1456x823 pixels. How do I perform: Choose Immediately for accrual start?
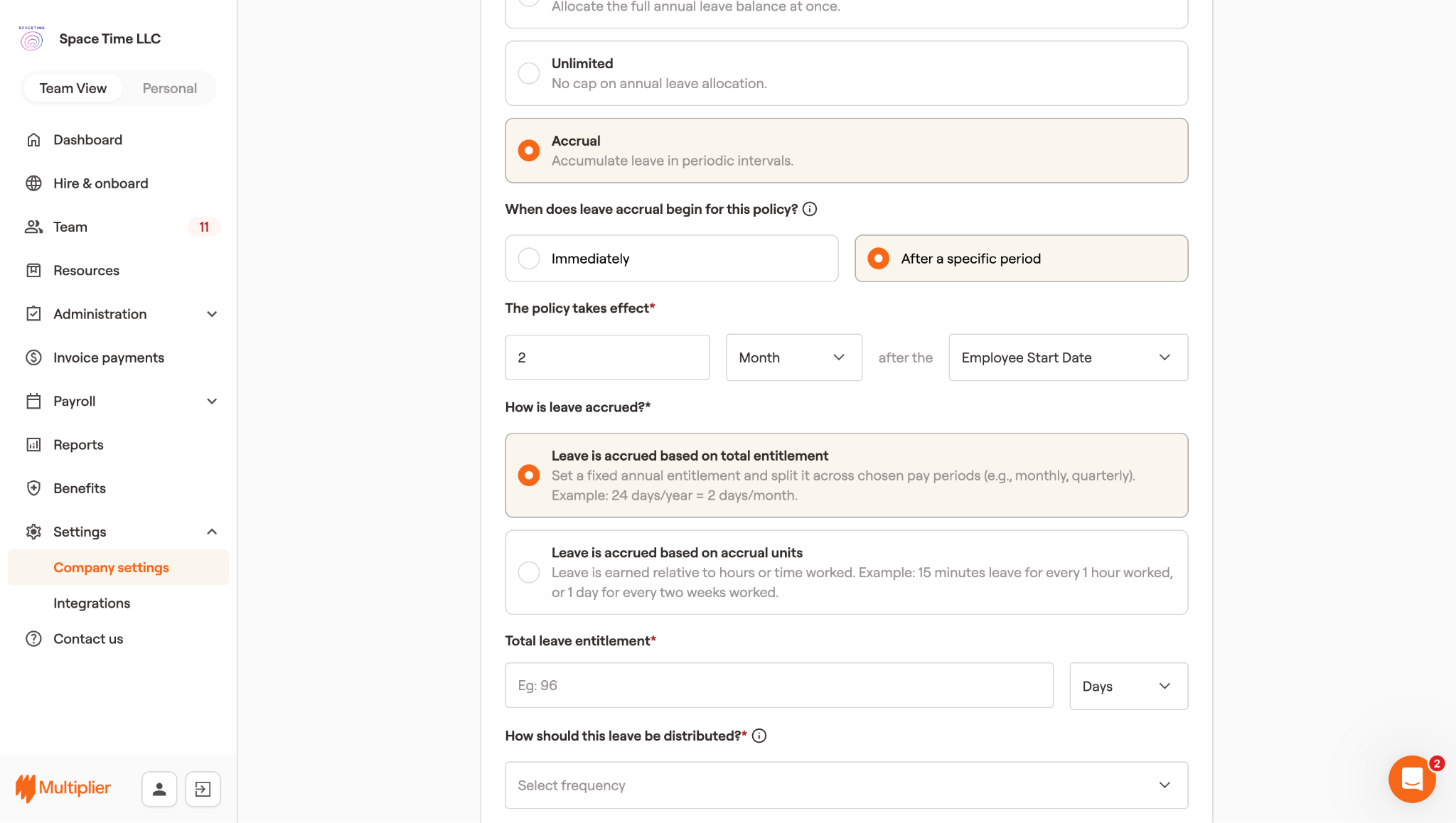click(x=529, y=259)
